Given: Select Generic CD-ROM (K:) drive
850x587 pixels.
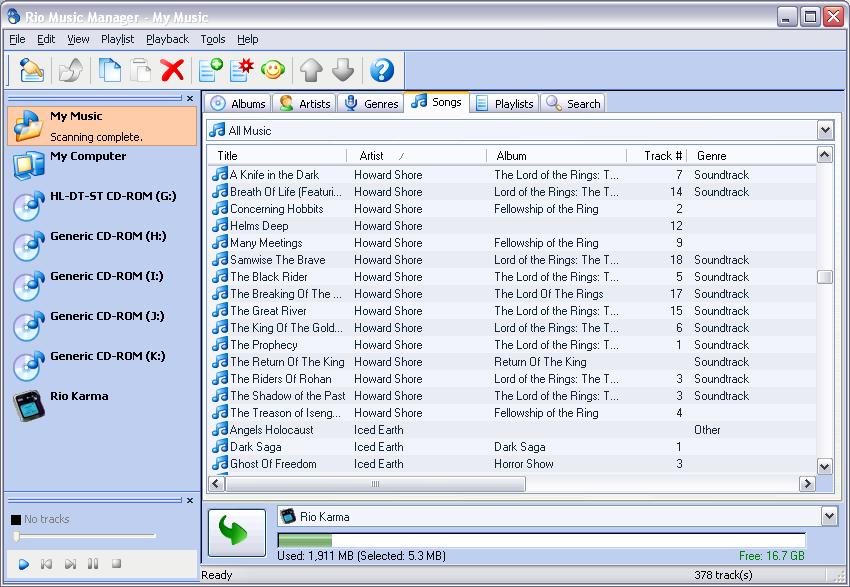Looking at the screenshot, I should [102, 366].
